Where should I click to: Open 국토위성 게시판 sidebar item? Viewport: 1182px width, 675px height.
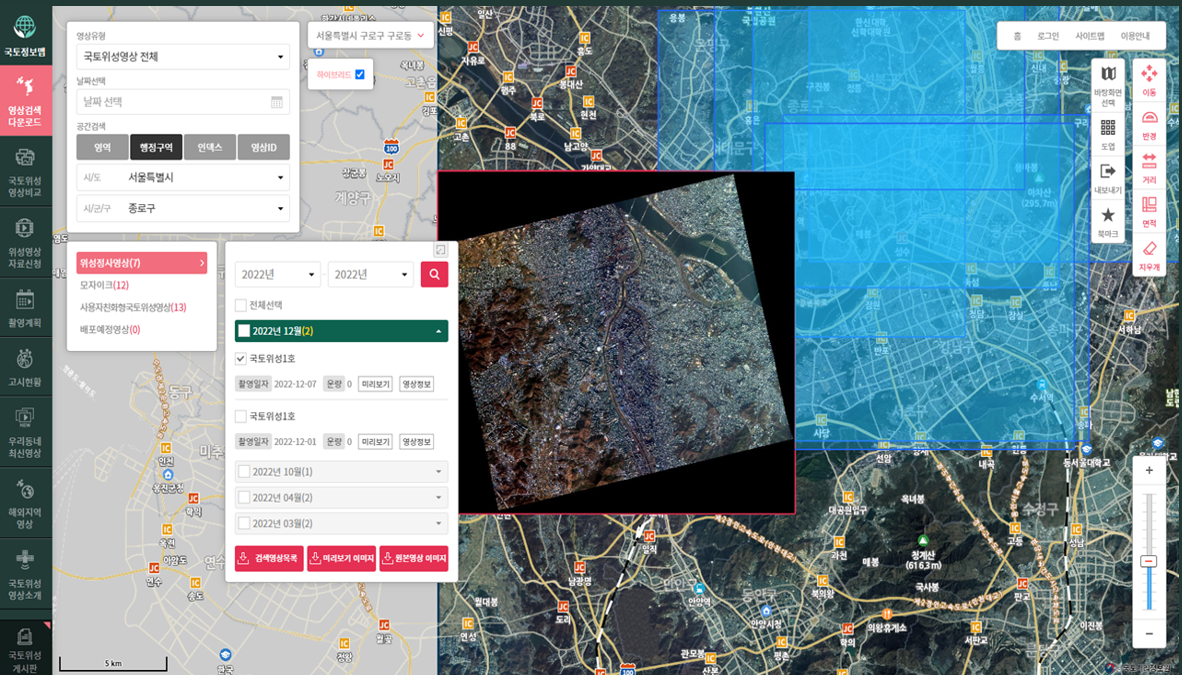(25, 649)
